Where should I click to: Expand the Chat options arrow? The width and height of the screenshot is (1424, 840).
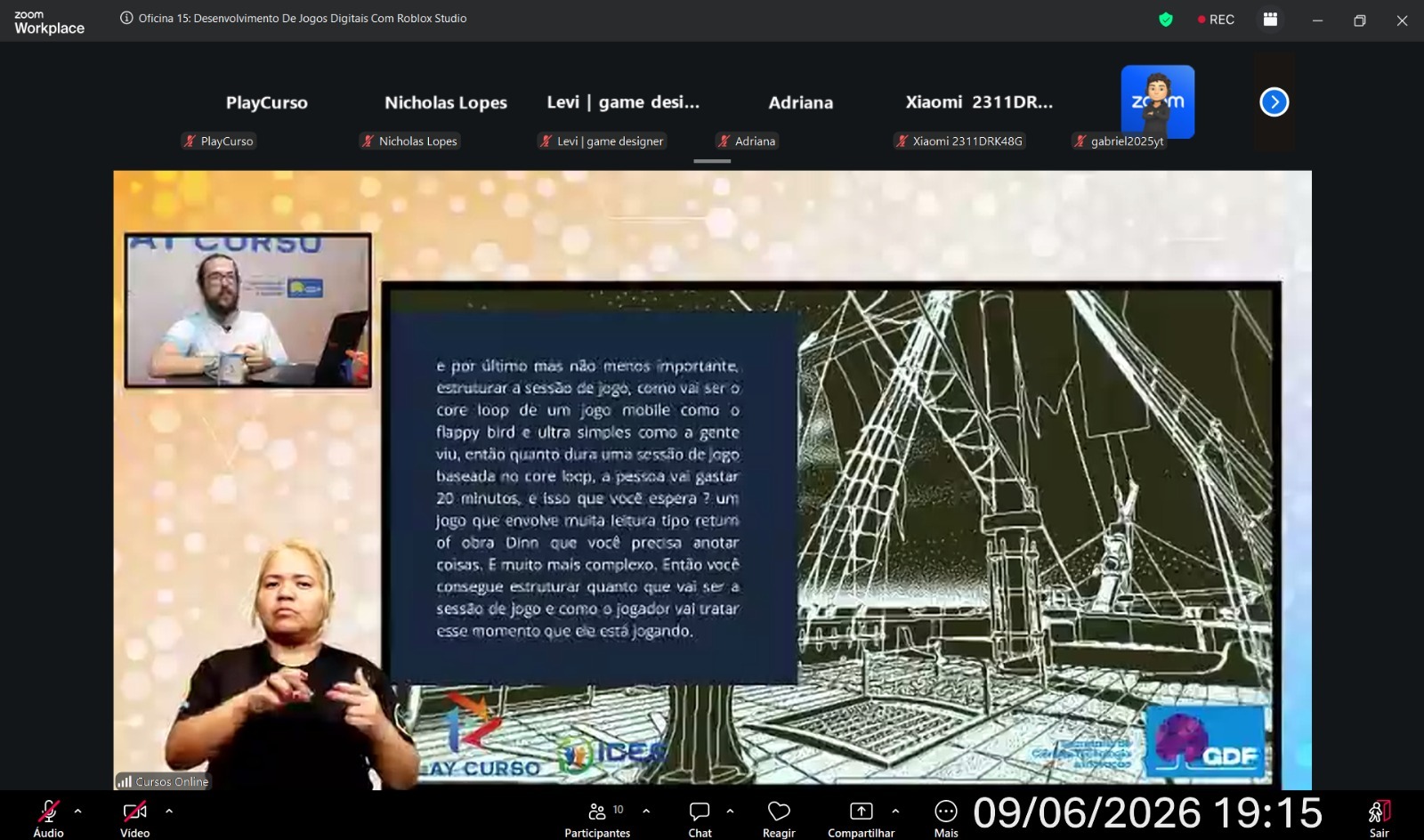coord(730,811)
